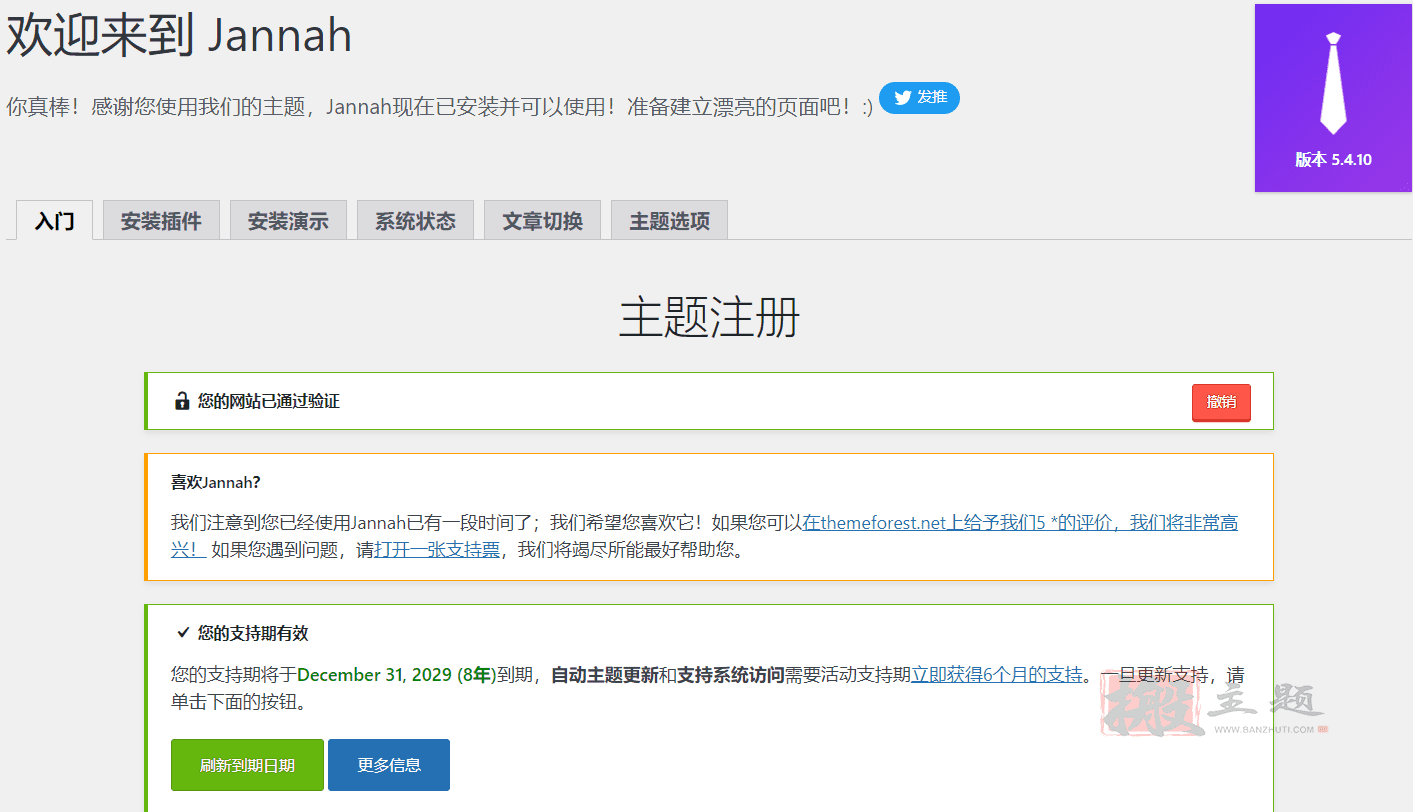Click the lock icon beside the site verified notice
The image size is (1413, 812).
(x=182, y=401)
